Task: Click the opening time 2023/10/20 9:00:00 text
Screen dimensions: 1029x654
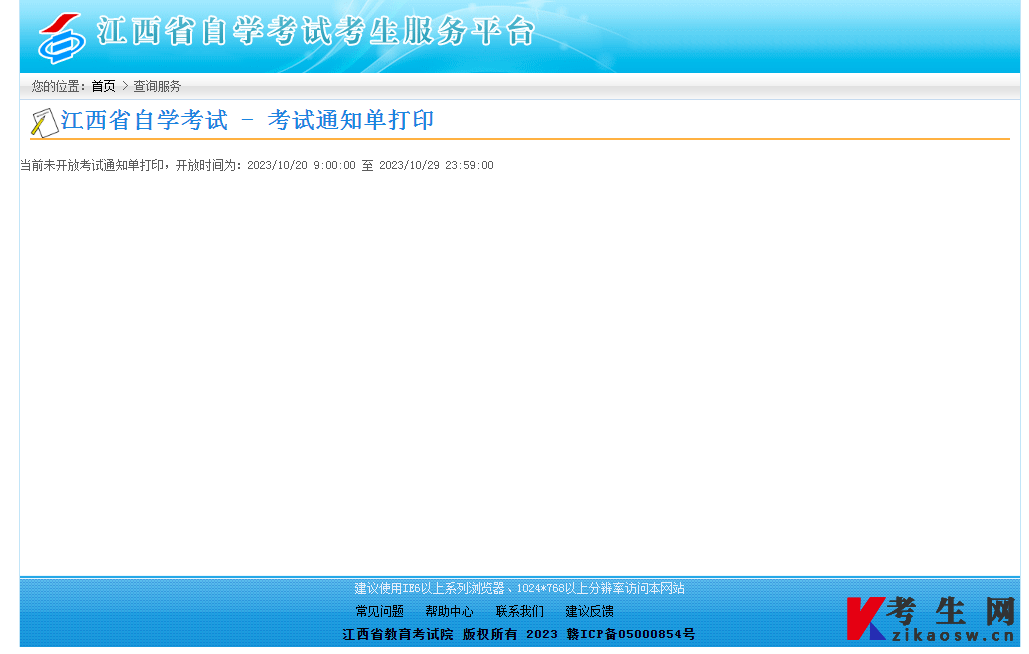Action: (x=293, y=165)
